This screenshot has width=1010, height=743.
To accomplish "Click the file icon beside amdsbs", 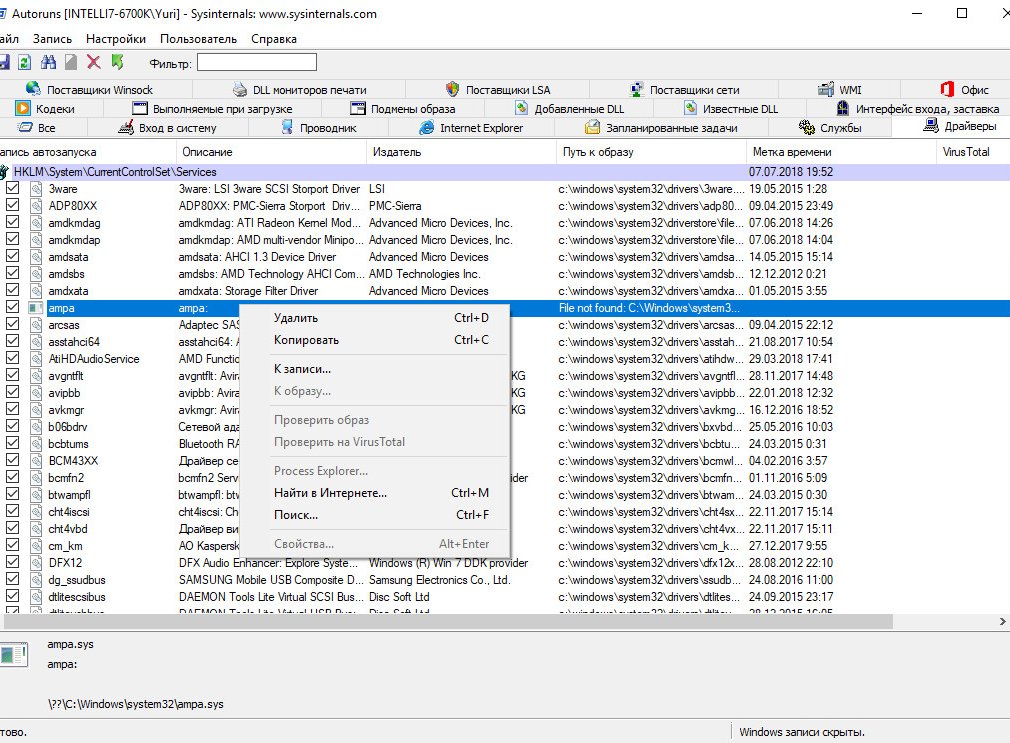I will coord(36,274).
